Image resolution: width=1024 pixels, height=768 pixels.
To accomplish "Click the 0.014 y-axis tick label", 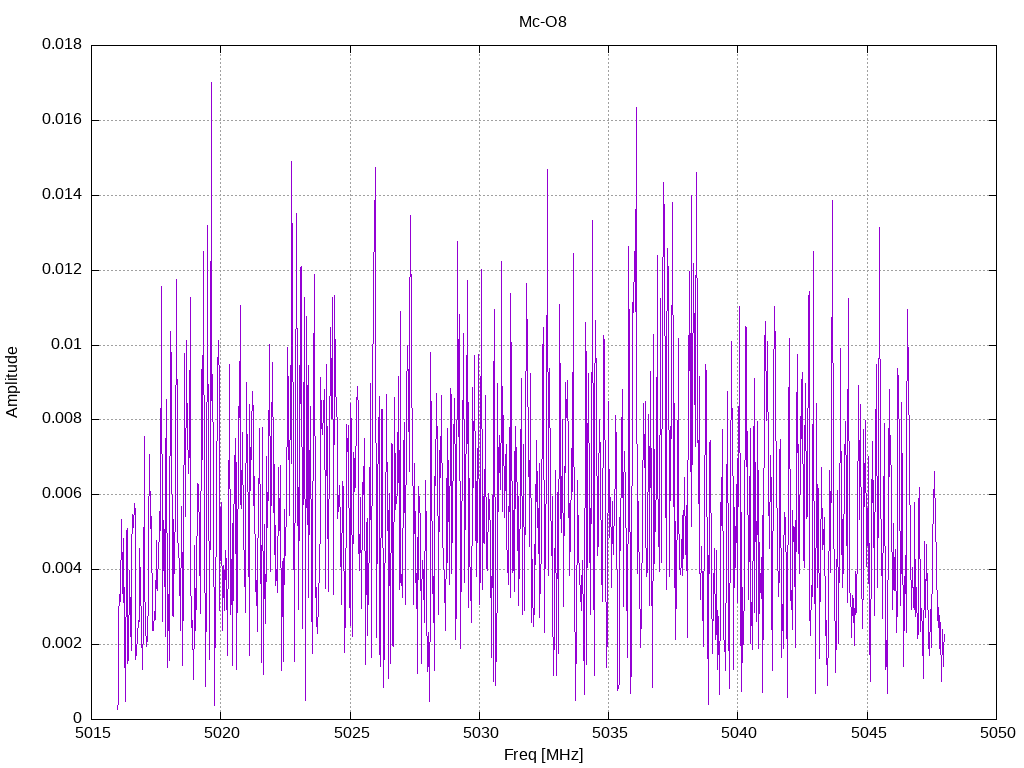I will (x=62, y=194).
